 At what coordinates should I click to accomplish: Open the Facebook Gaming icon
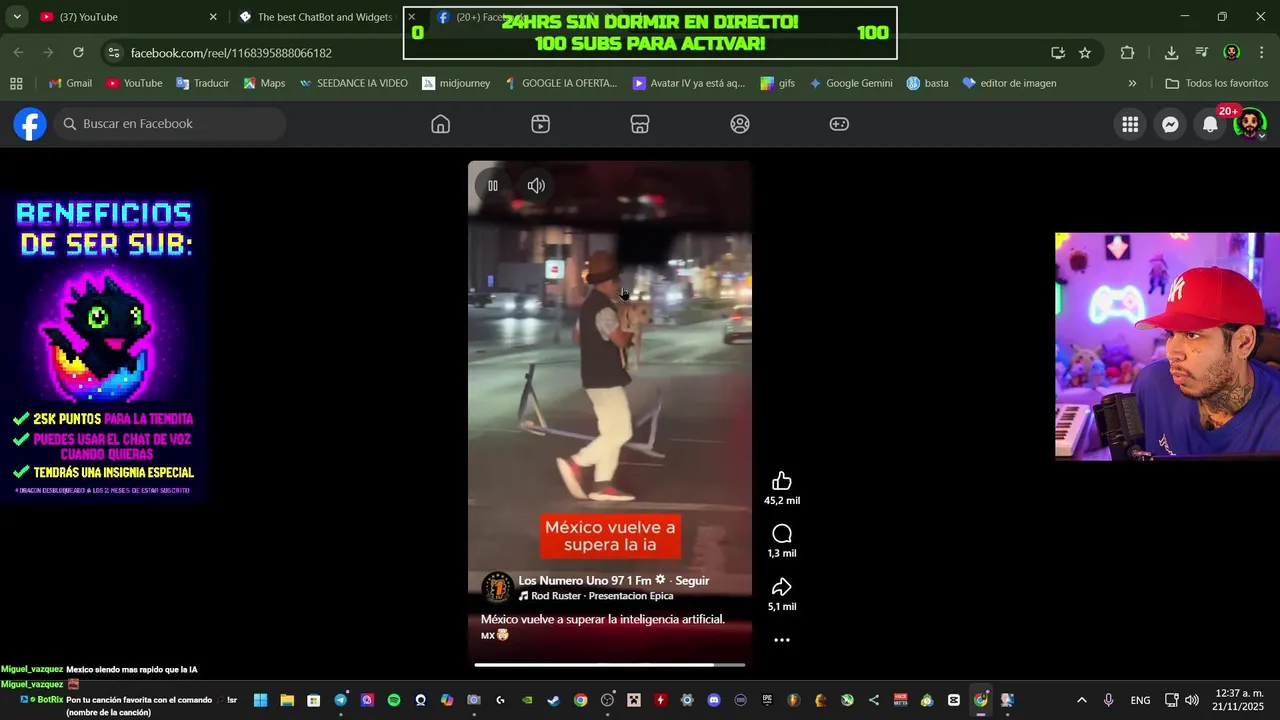(839, 124)
